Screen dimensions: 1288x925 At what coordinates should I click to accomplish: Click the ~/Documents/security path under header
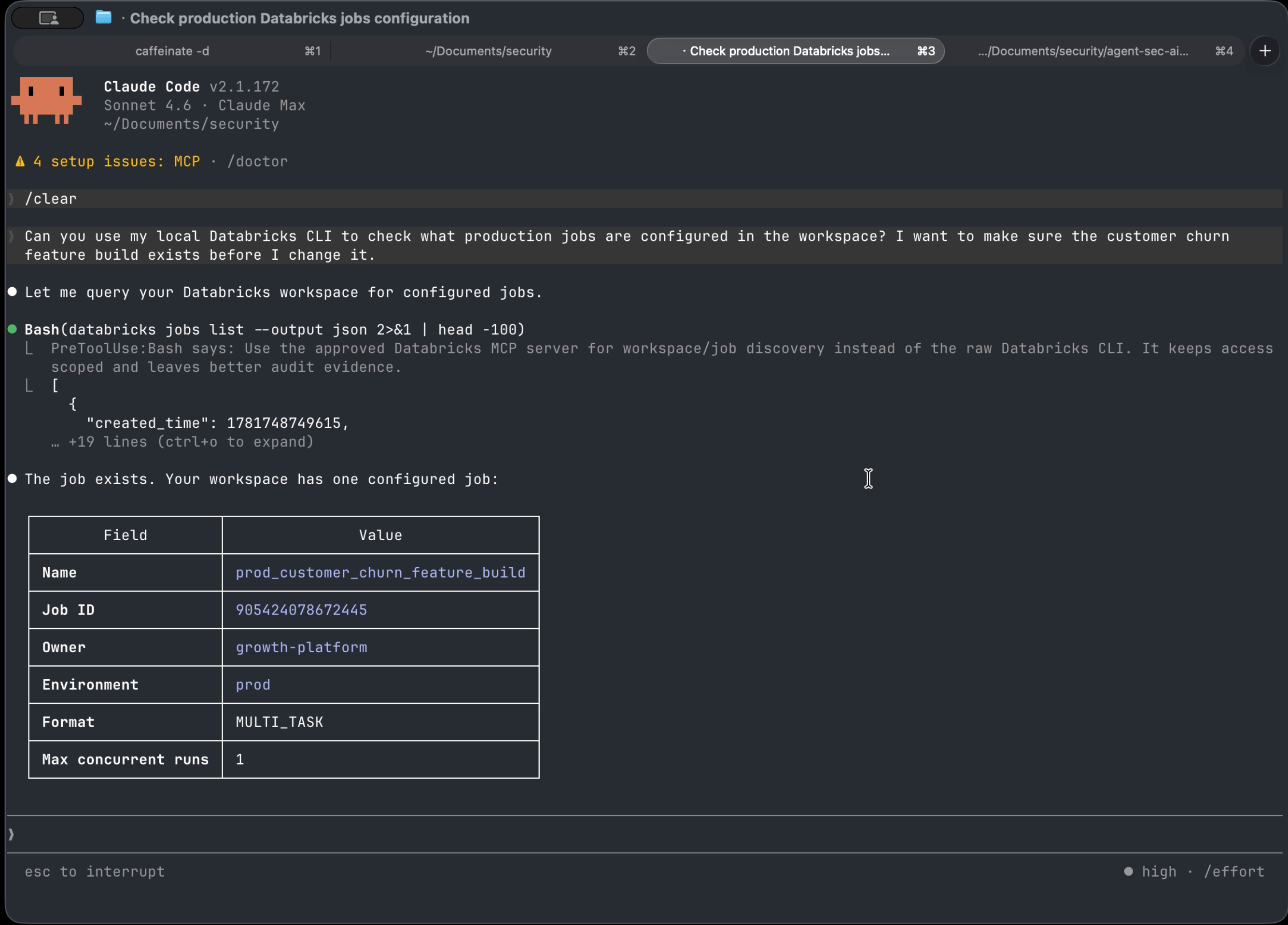tap(191, 124)
